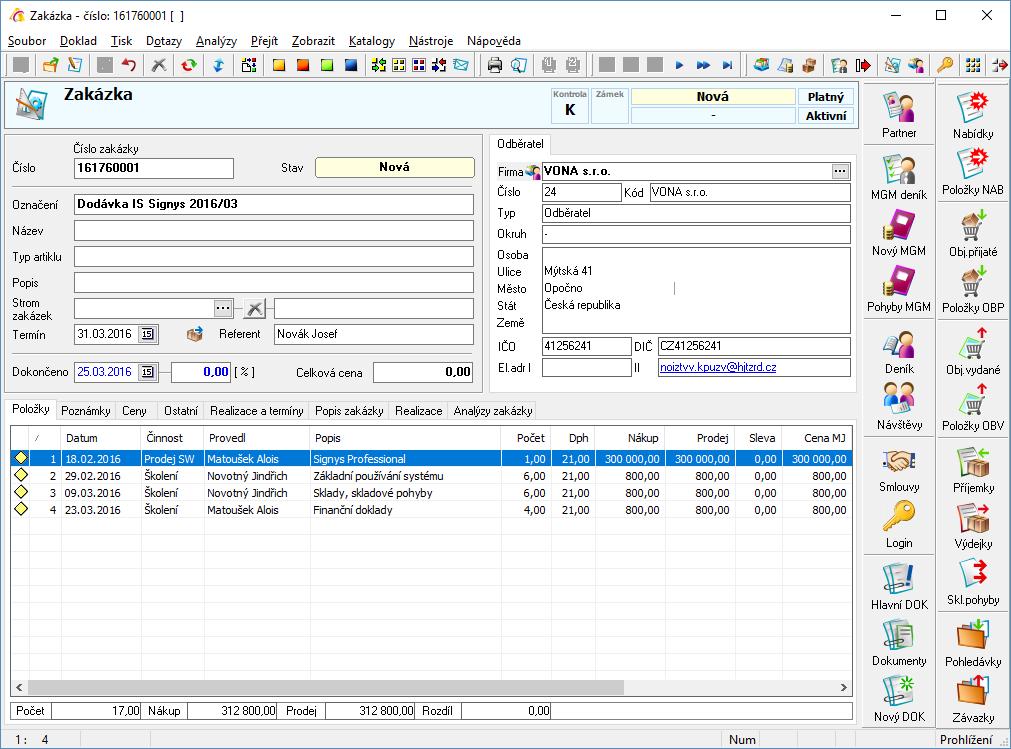Open the Soubor menu
The image size is (1011, 749).
click(x=27, y=41)
